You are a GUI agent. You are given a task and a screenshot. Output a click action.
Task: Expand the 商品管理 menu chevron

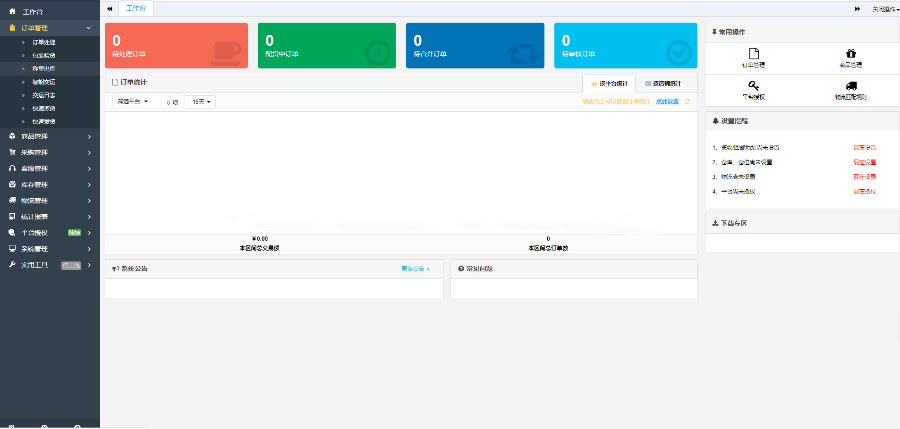click(89, 137)
